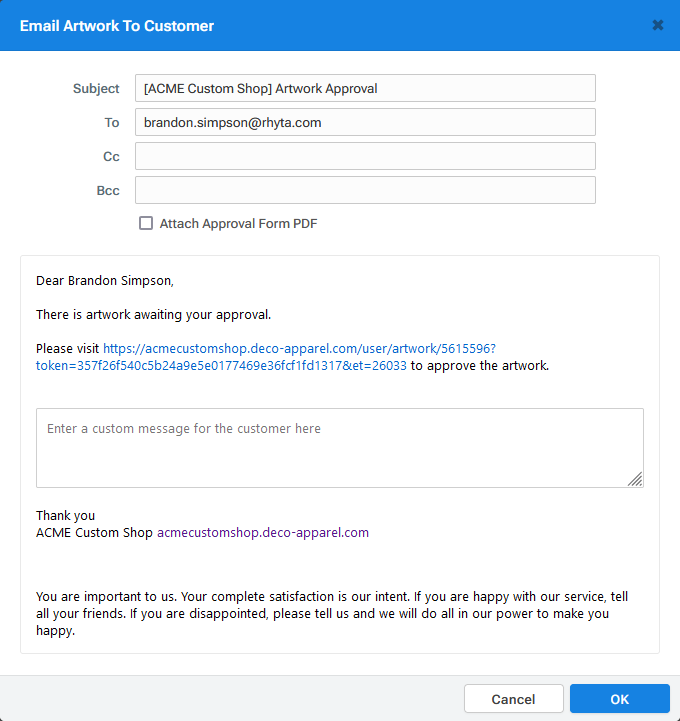Click the 'Attach Approval Form PDF' label

(238, 223)
